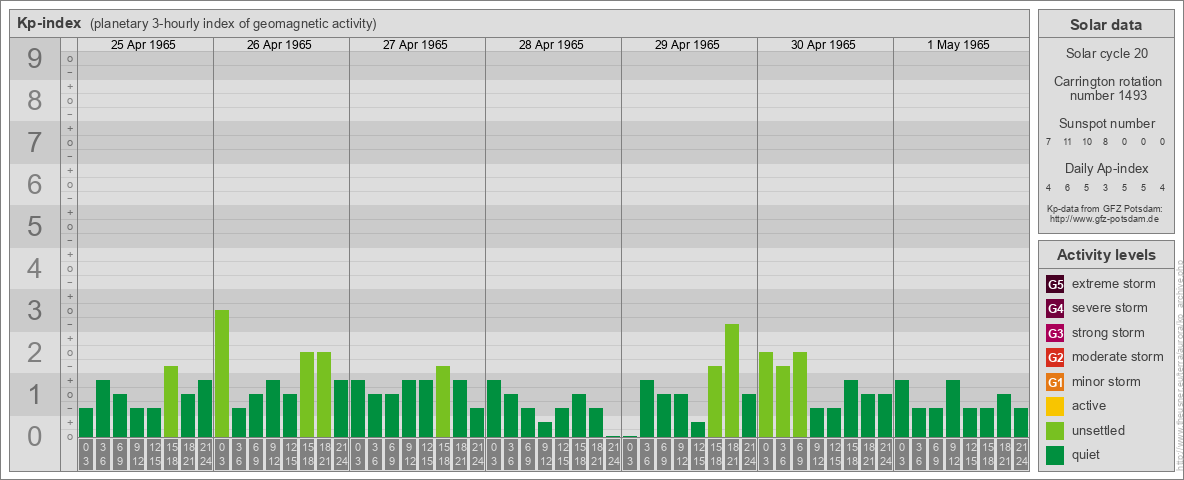Select the 27 Apr 1965 date header
Image resolution: width=1184 pixels, height=480 pixels.
point(415,45)
